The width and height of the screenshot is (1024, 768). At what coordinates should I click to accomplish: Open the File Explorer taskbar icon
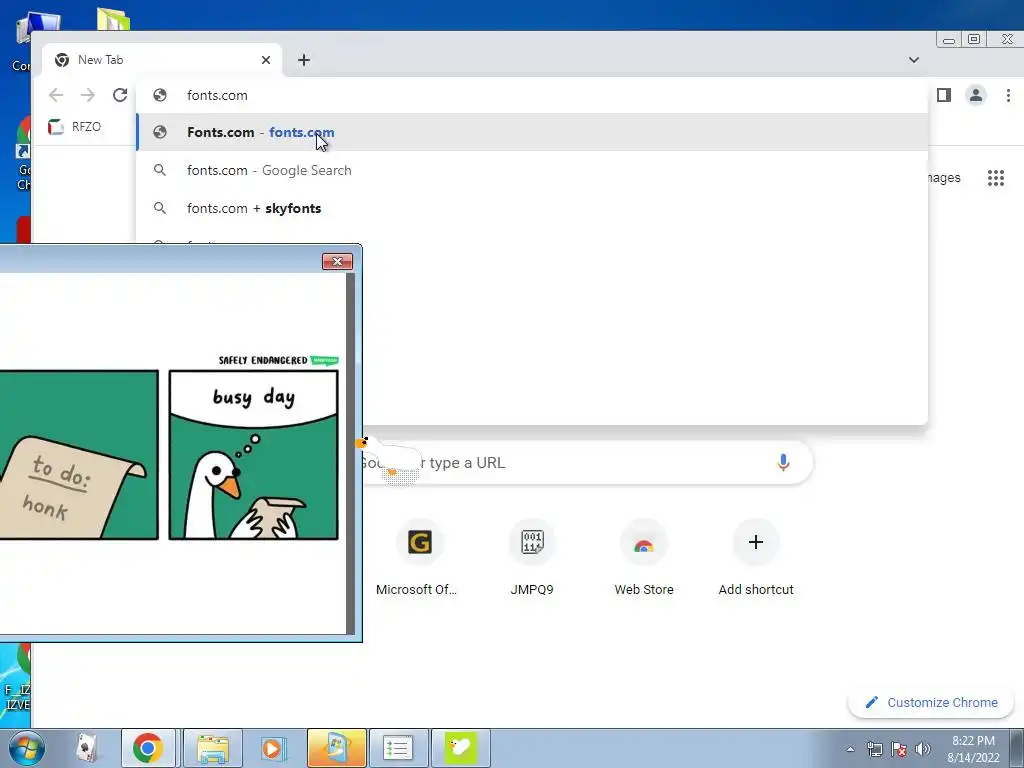[213, 748]
